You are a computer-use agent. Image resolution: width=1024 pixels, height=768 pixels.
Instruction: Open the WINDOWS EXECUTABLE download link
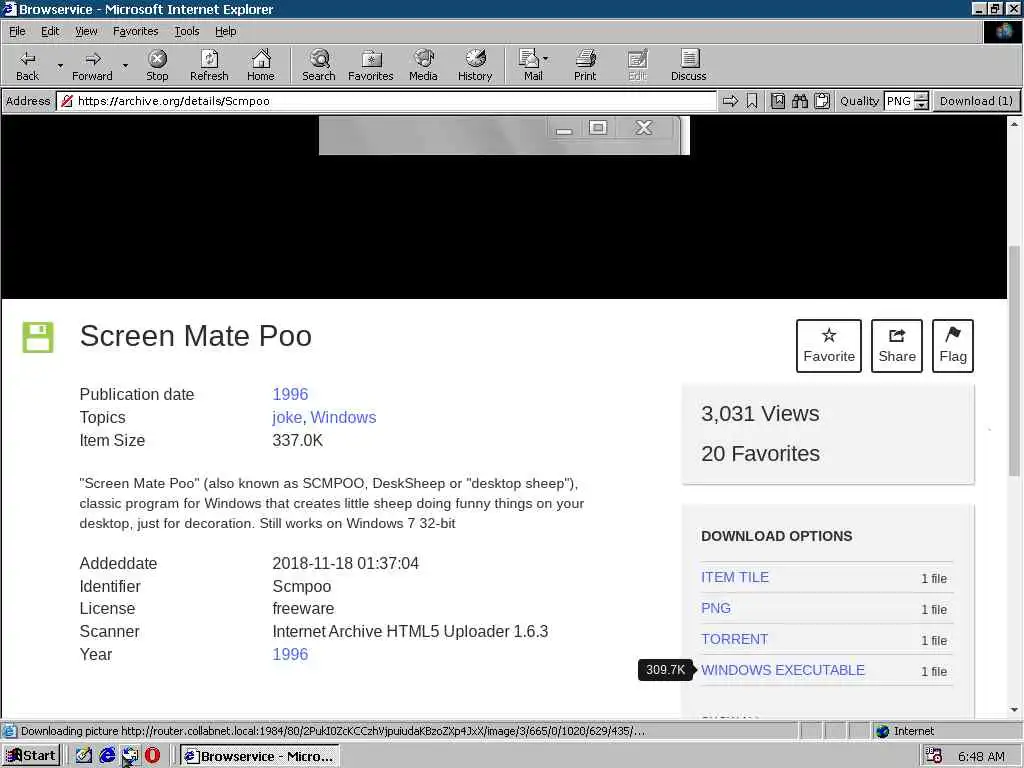(x=782, y=670)
